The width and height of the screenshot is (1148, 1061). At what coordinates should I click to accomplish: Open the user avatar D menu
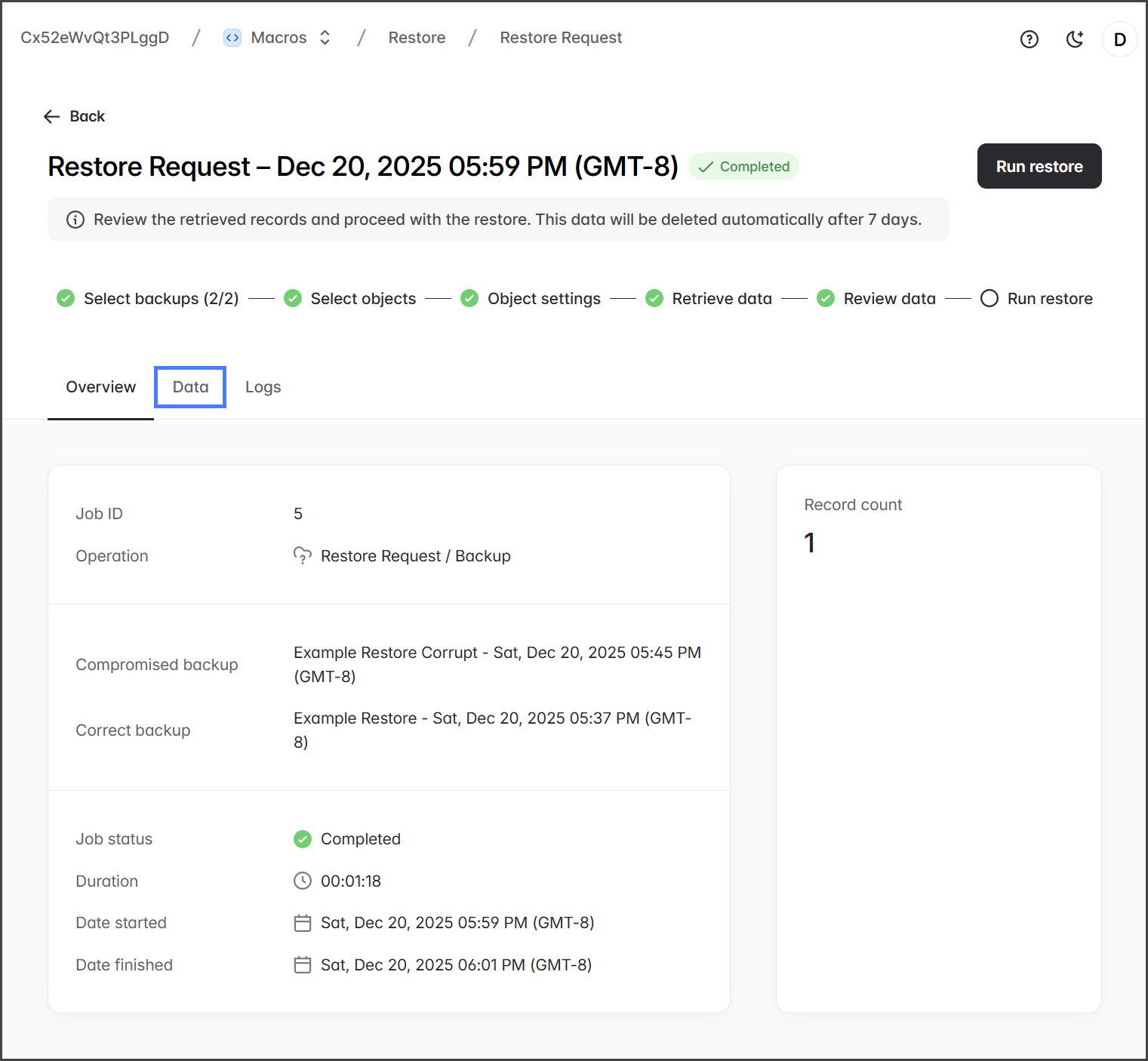point(1119,39)
